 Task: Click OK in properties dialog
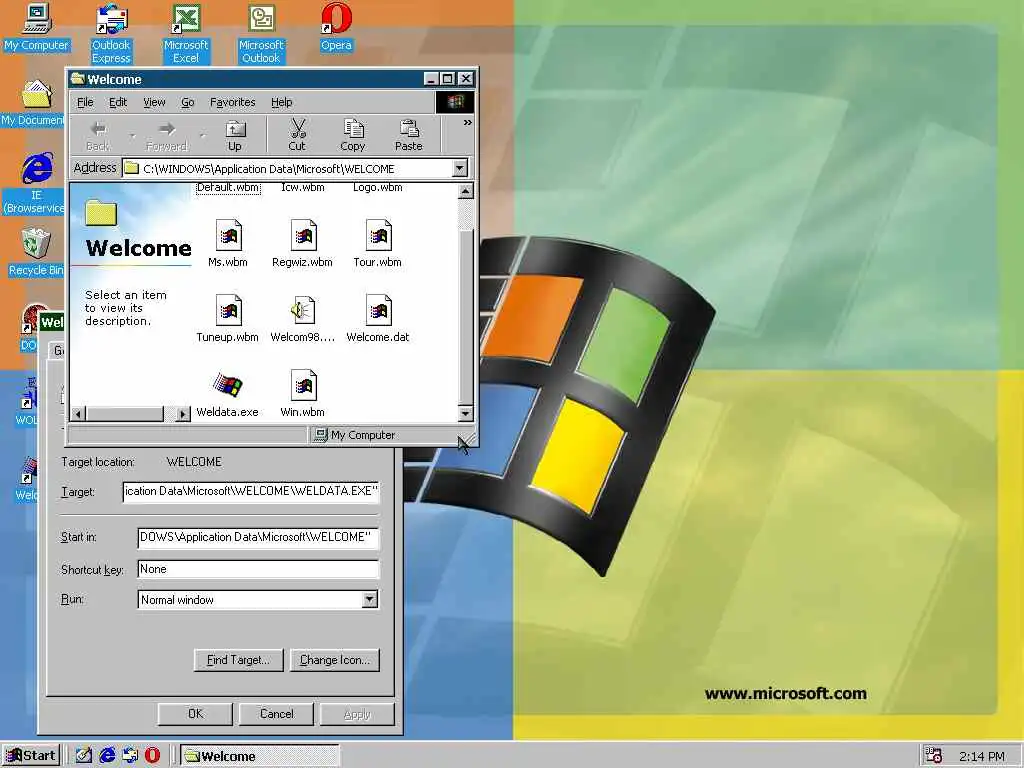[195, 714]
